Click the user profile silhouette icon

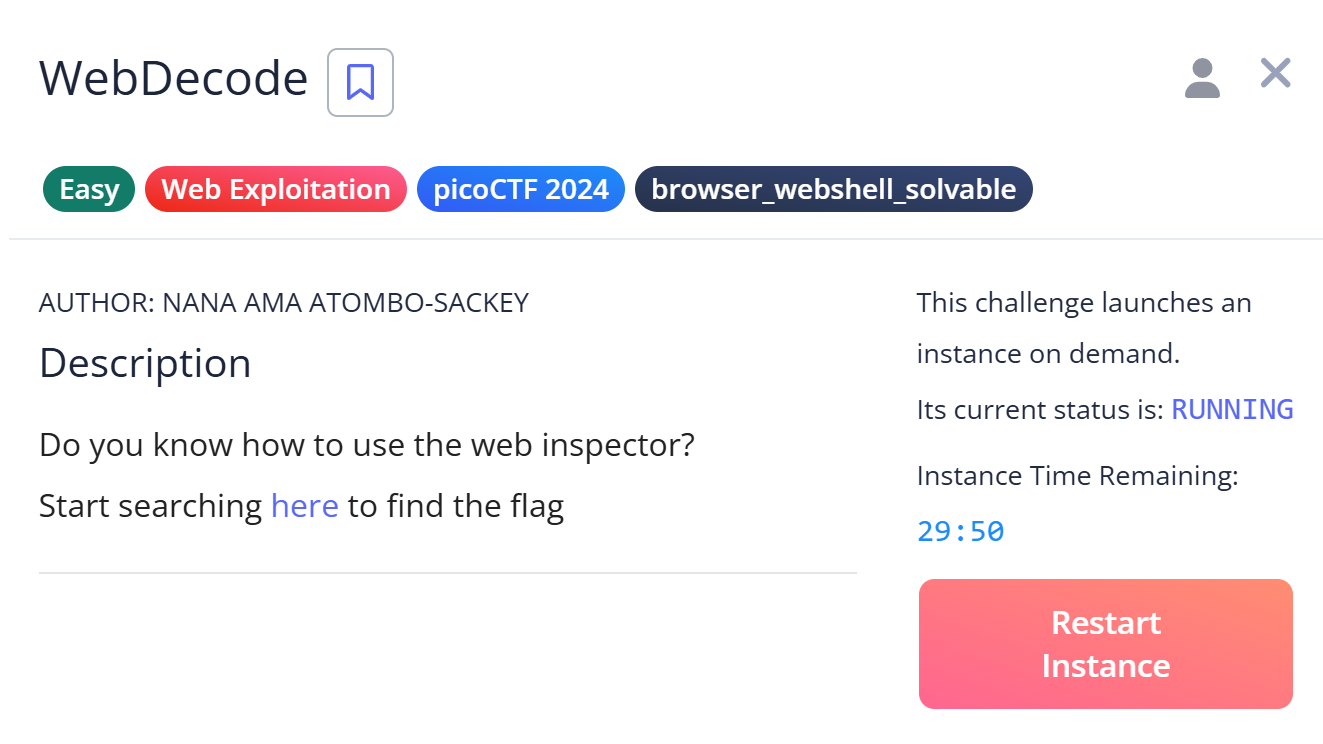[x=1202, y=78]
